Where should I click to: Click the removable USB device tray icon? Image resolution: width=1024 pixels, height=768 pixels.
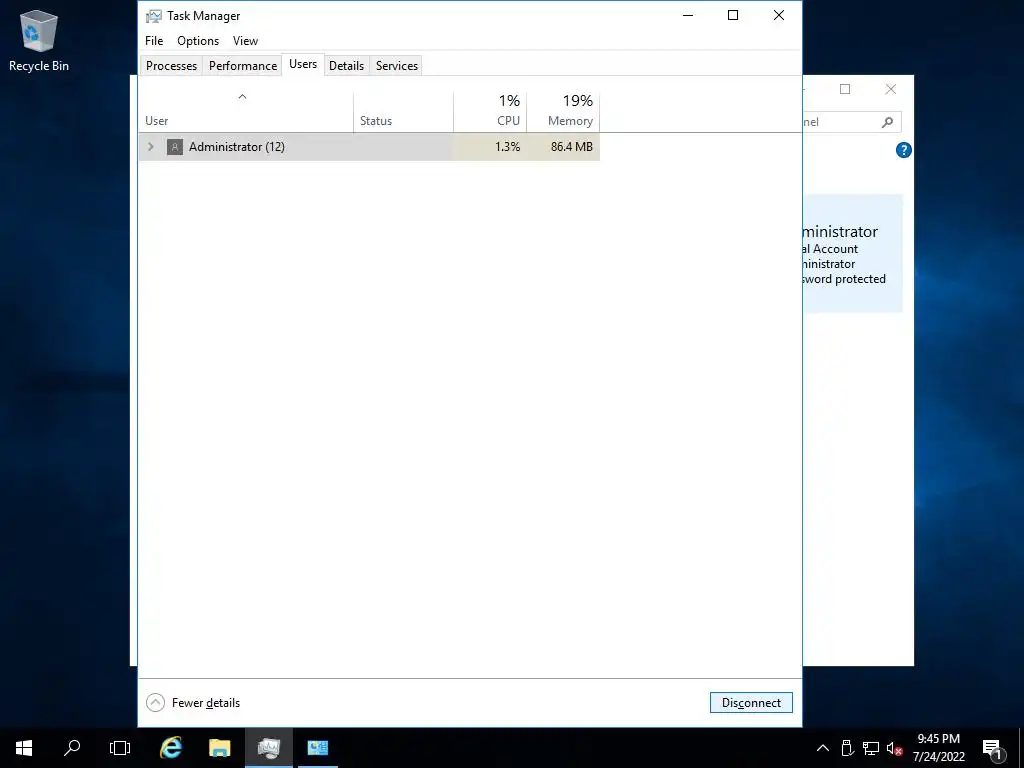[x=847, y=748]
